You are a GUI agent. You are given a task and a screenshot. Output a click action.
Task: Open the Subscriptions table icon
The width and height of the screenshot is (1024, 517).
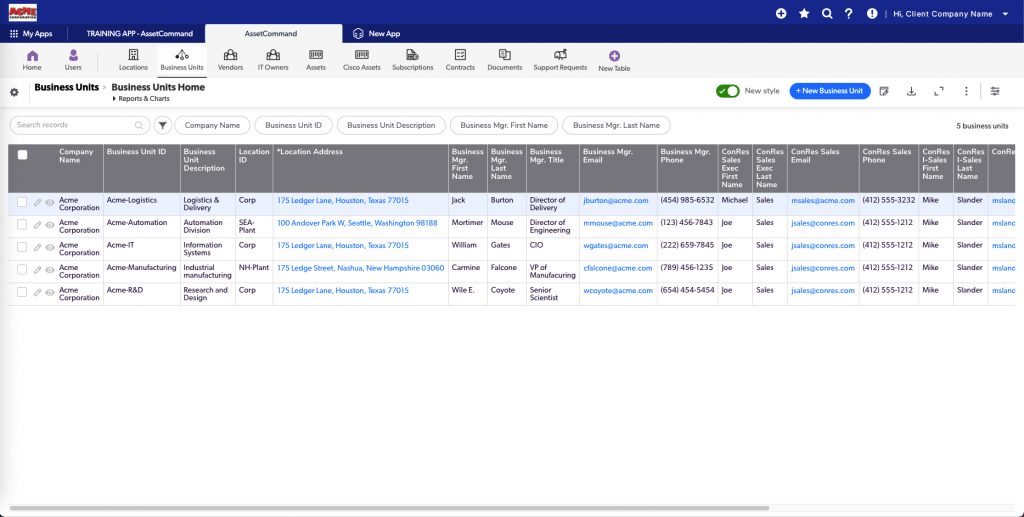point(412,55)
